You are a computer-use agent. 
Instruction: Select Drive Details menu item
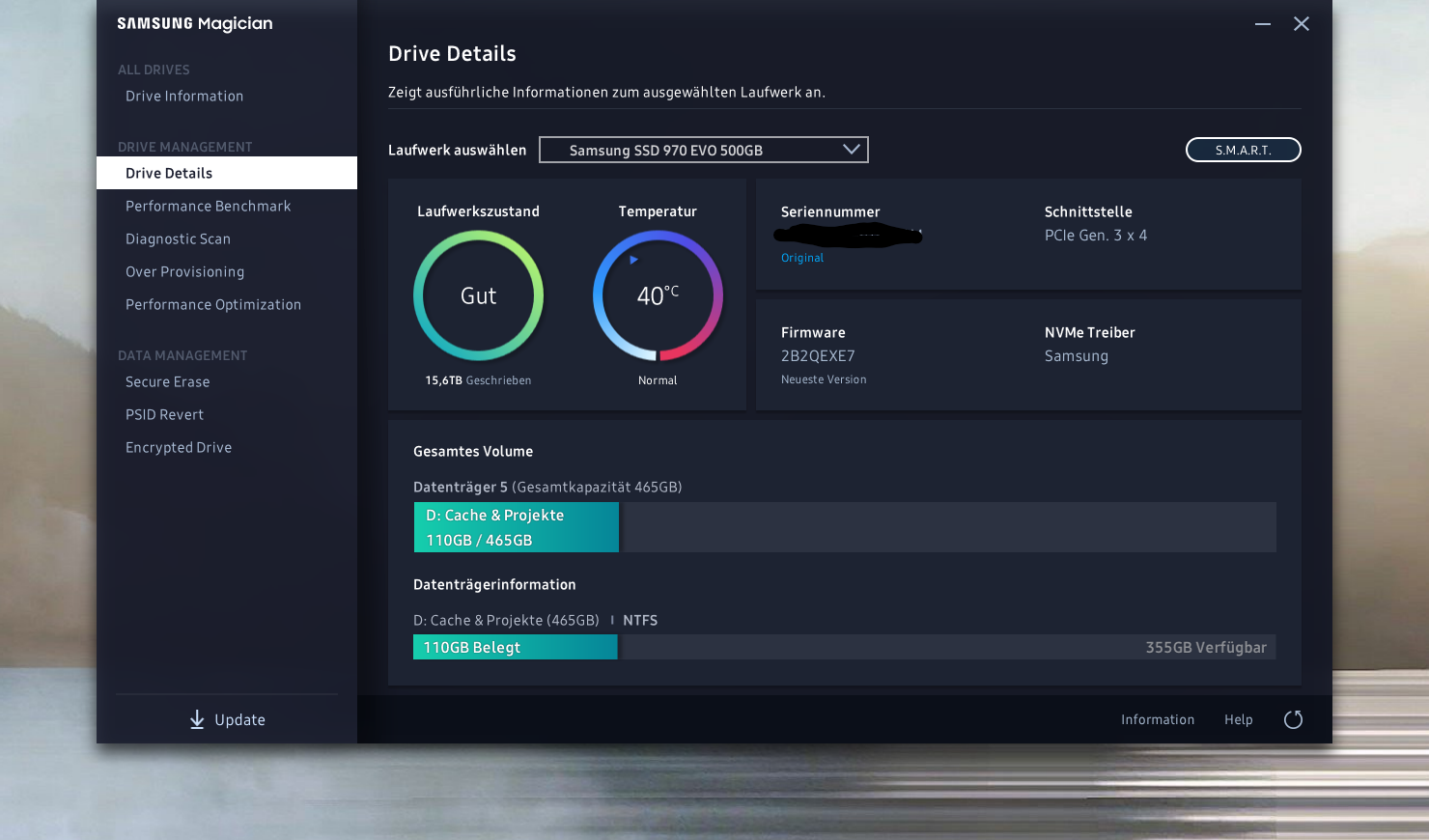[x=227, y=173]
